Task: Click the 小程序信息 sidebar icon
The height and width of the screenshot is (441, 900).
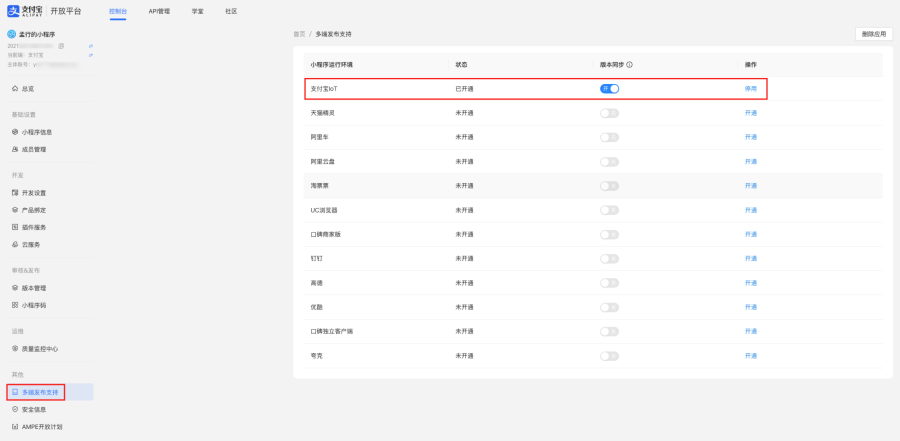Action: pos(15,132)
